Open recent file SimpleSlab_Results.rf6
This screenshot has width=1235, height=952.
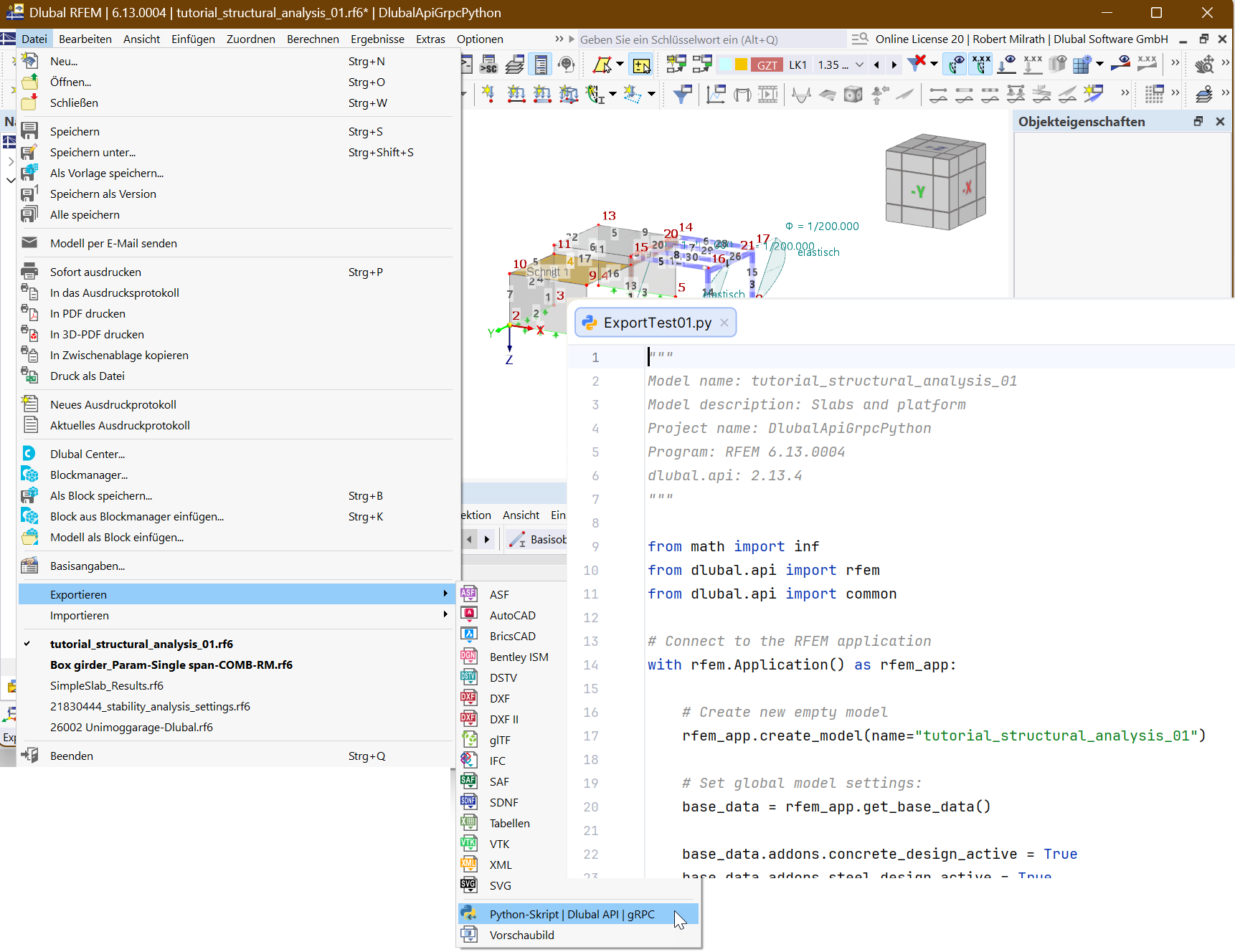pyautogui.click(x=107, y=685)
